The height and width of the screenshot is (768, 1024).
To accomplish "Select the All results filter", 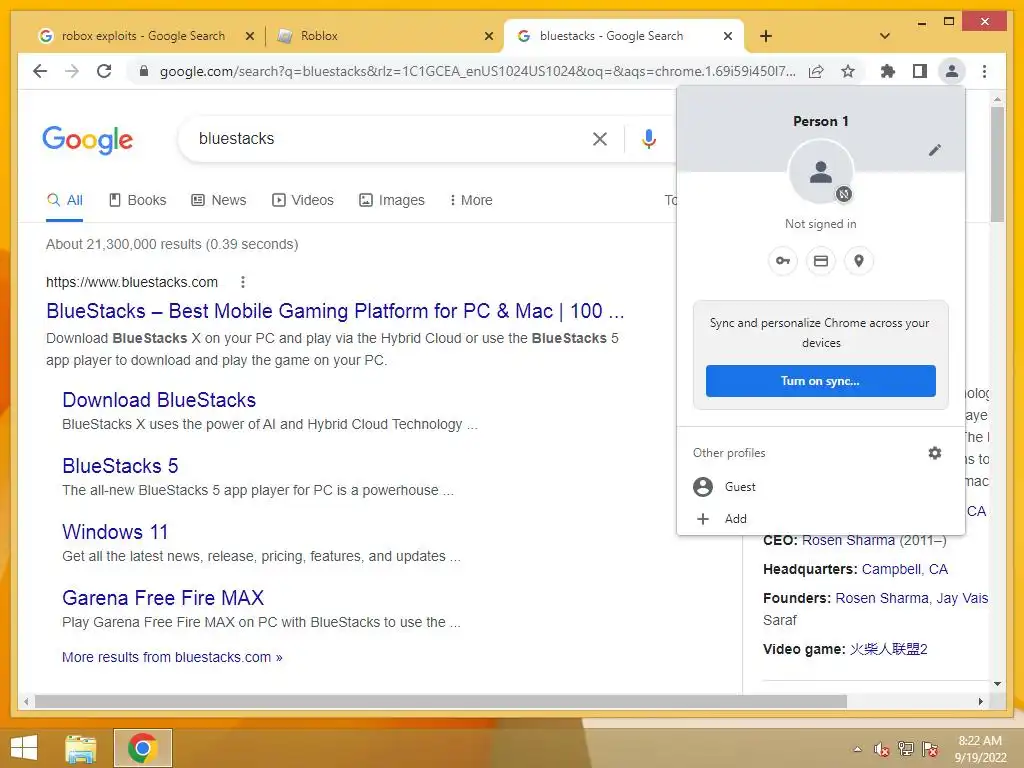I will click(x=65, y=200).
